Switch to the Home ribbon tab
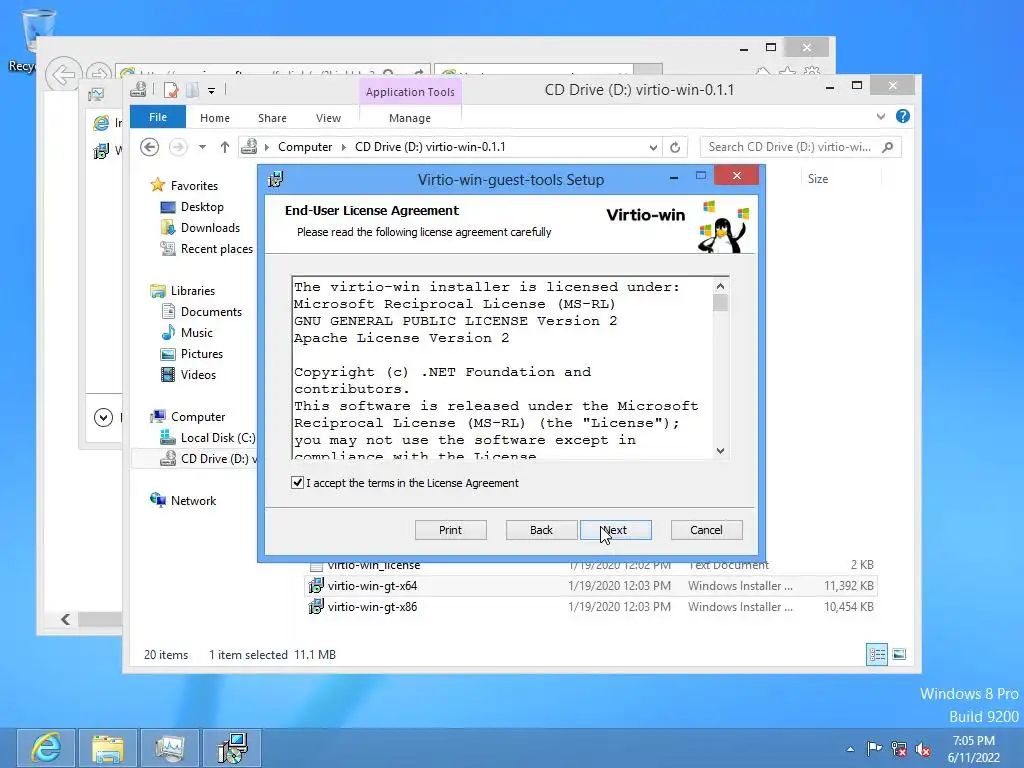The height and width of the screenshot is (768, 1024). [215, 118]
